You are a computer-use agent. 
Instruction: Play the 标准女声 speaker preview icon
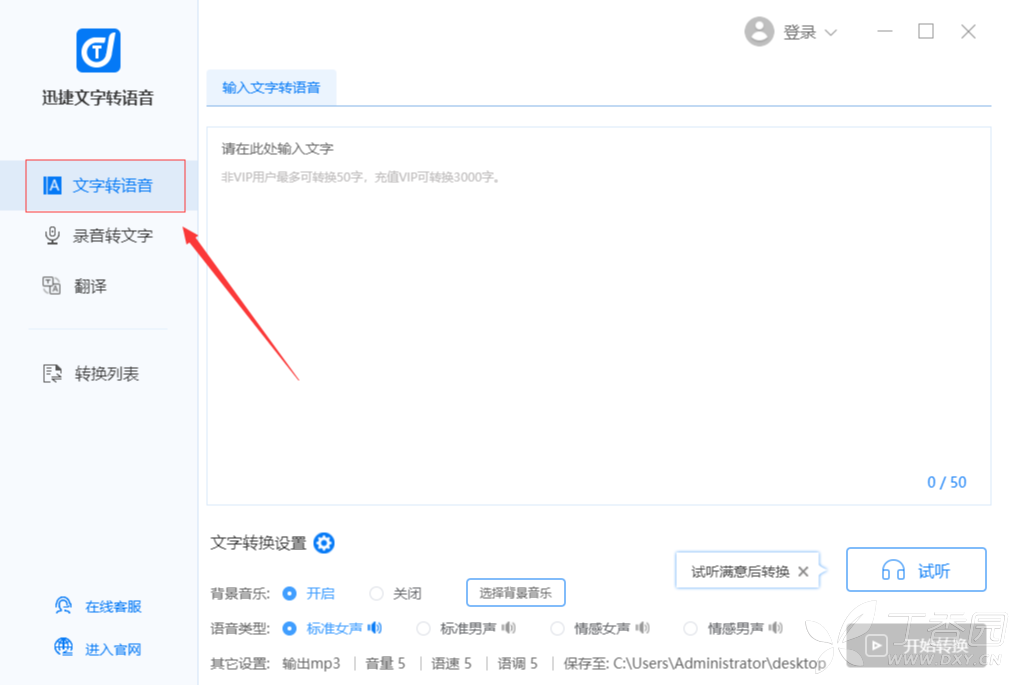[375, 628]
